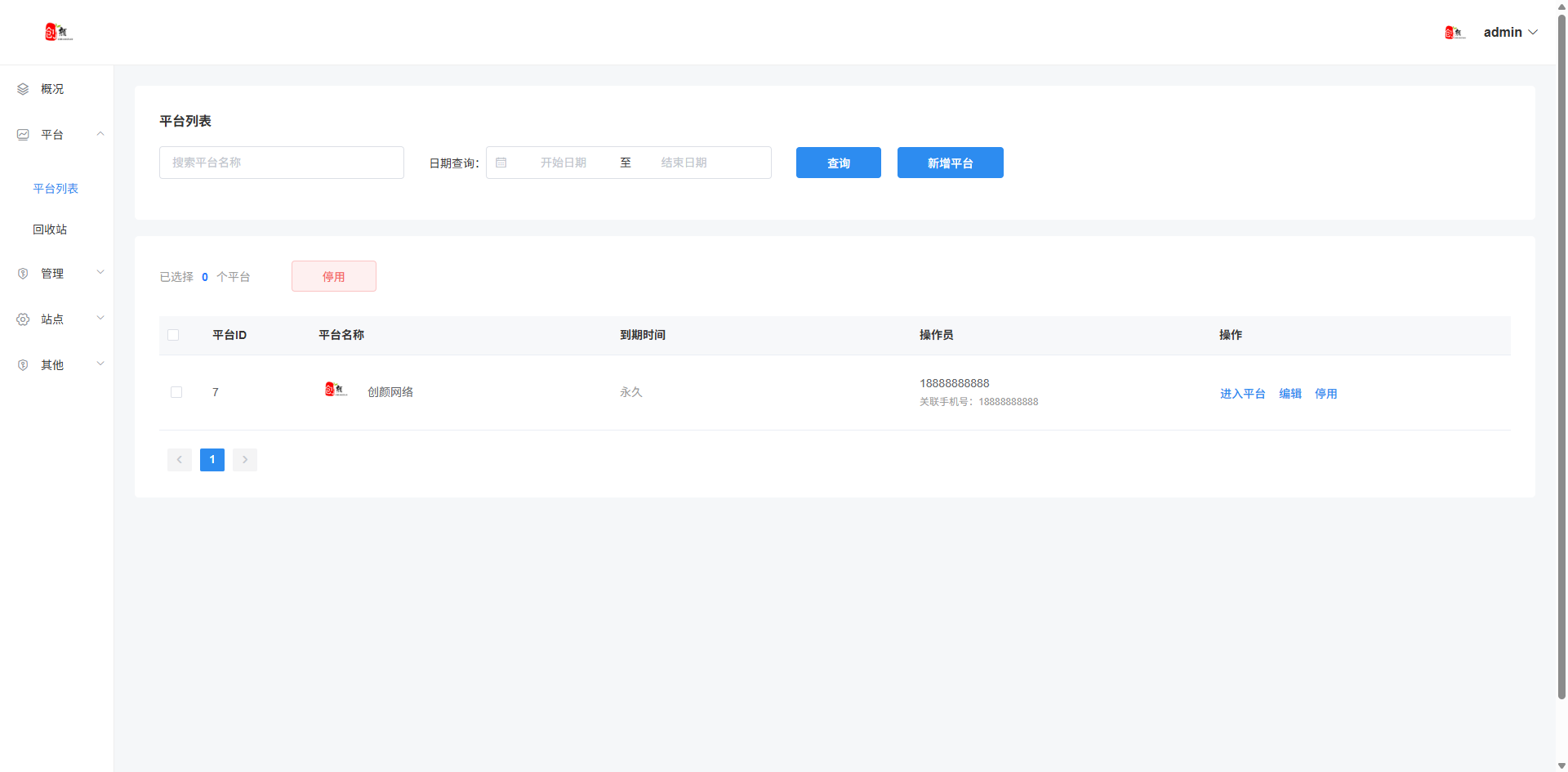1568x772 pixels.
Task: Click the 开始日期 start date field
Action: (563, 163)
